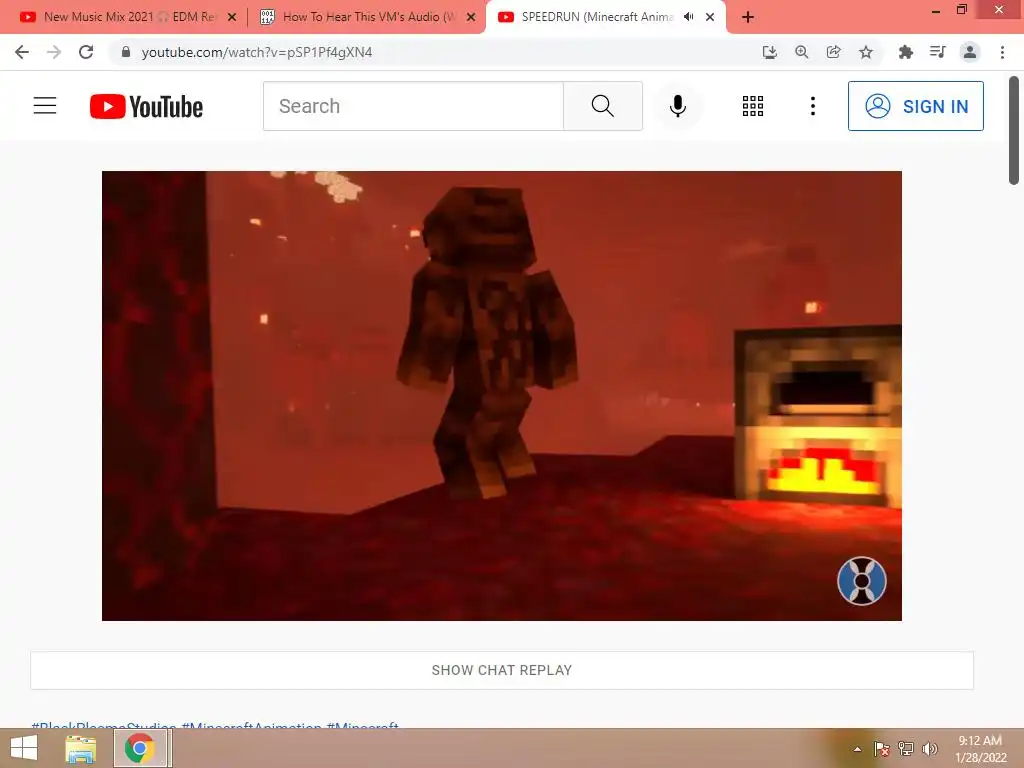
Task: Open the volume speaker tray icon
Action: 930,749
